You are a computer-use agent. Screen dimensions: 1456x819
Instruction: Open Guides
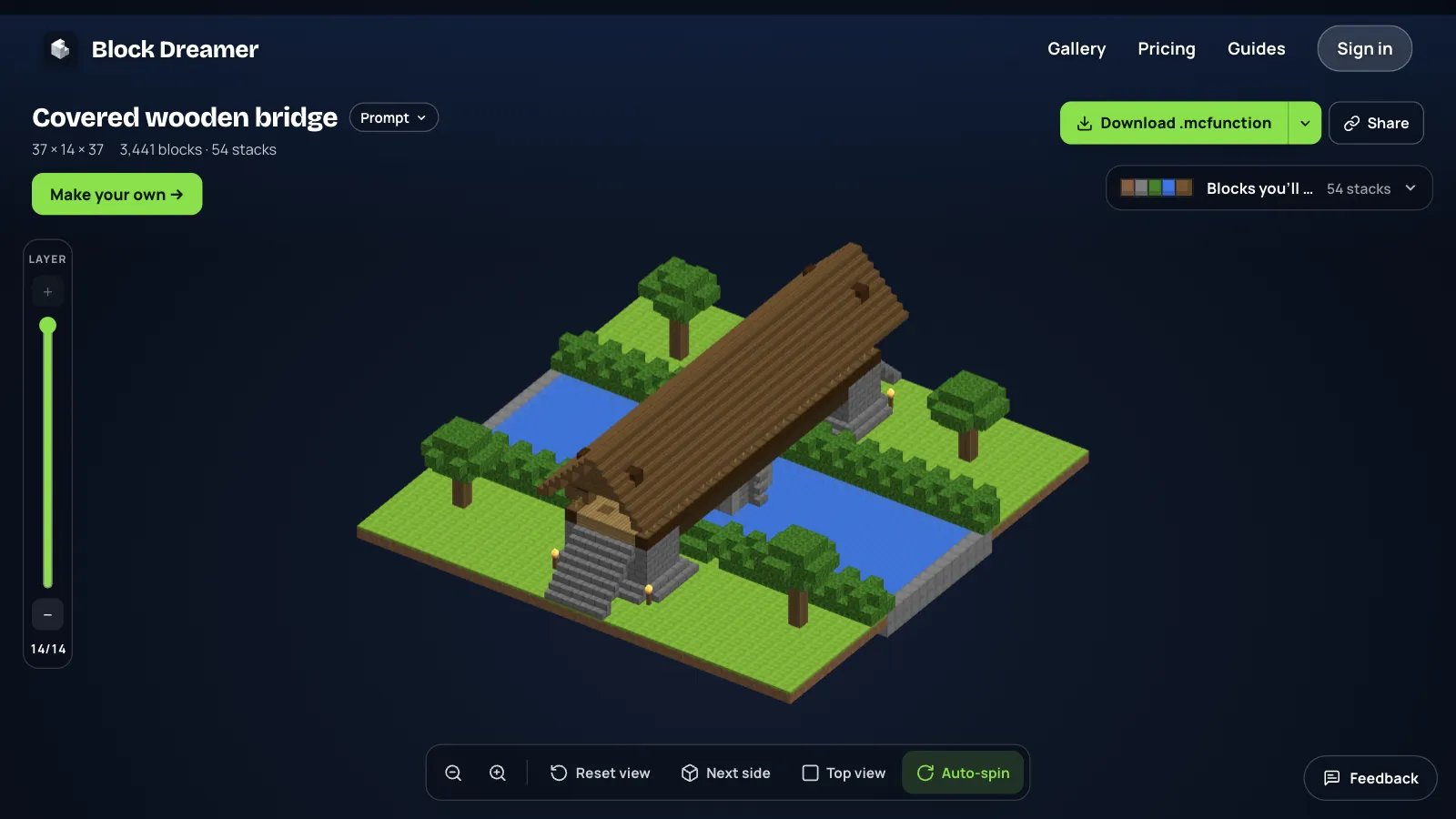1256,49
